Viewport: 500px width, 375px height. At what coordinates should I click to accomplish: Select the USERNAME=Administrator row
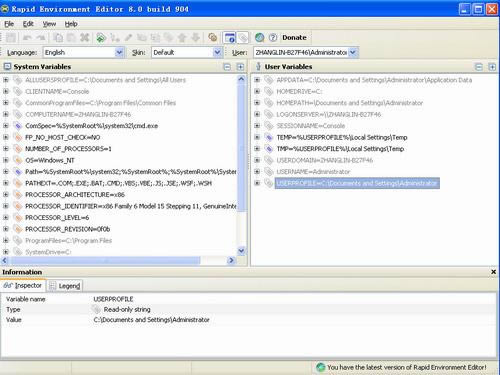coord(313,172)
